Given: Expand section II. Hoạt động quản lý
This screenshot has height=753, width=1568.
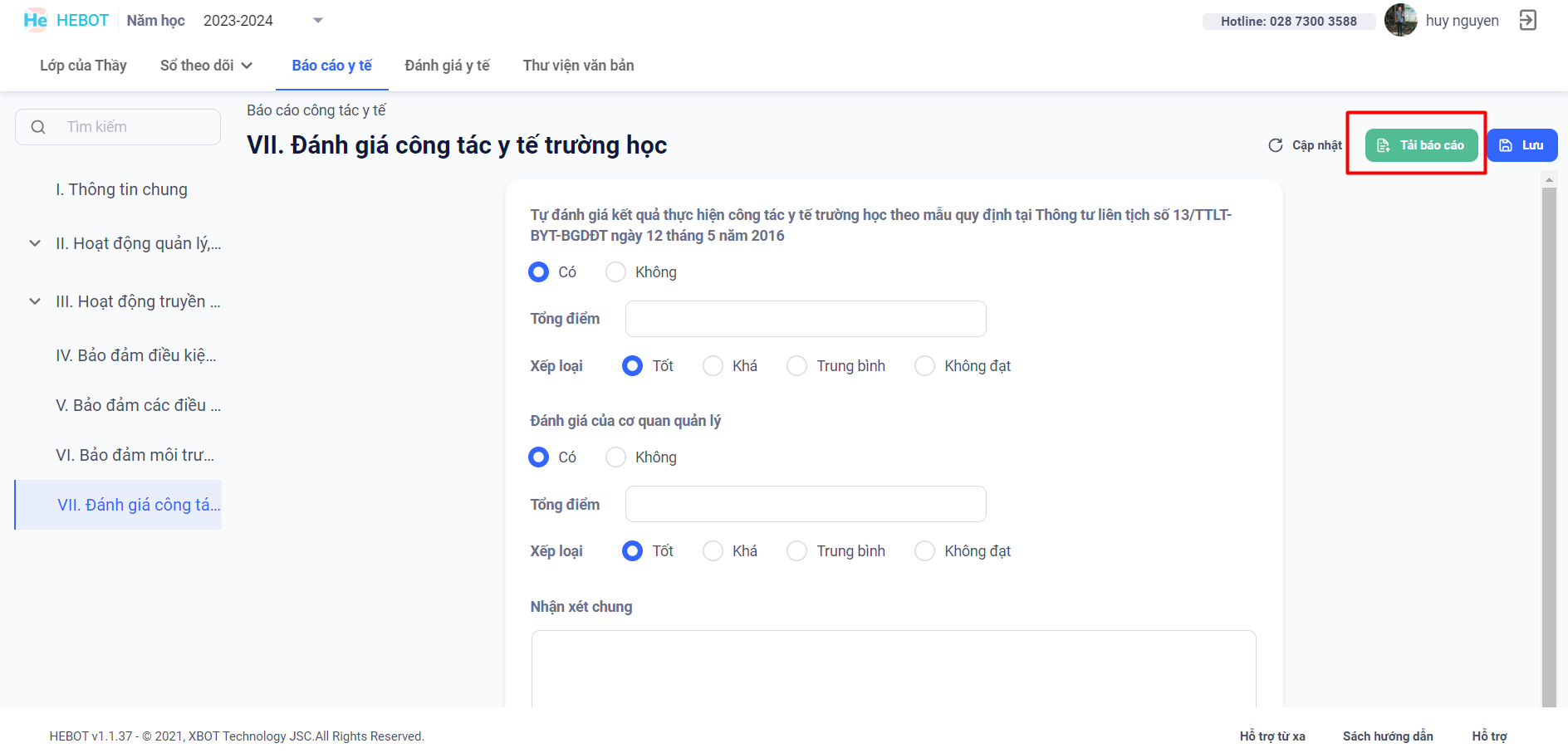Looking at the screenshot, I should point(35,243).
